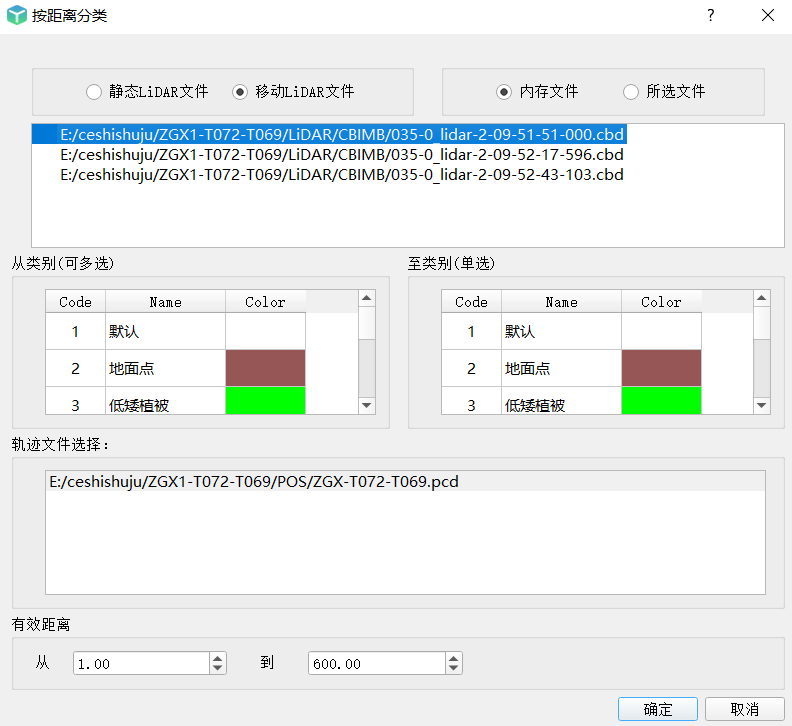Click green color swatch in 从类别 table
The height and width of the screenshot is (726, 792).
(265, 401)
